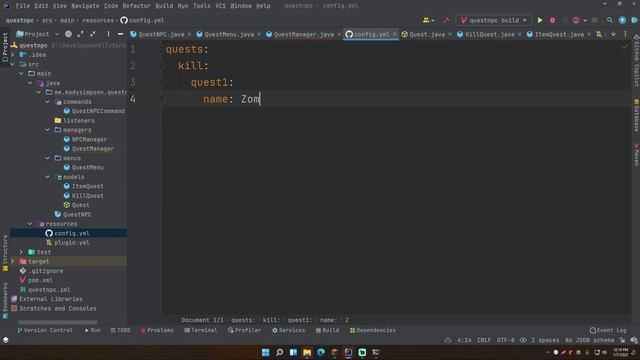Viewport: 640px width, 360px height.
Task: Close the QuestMenu.java tab
Action: [259, 35]
